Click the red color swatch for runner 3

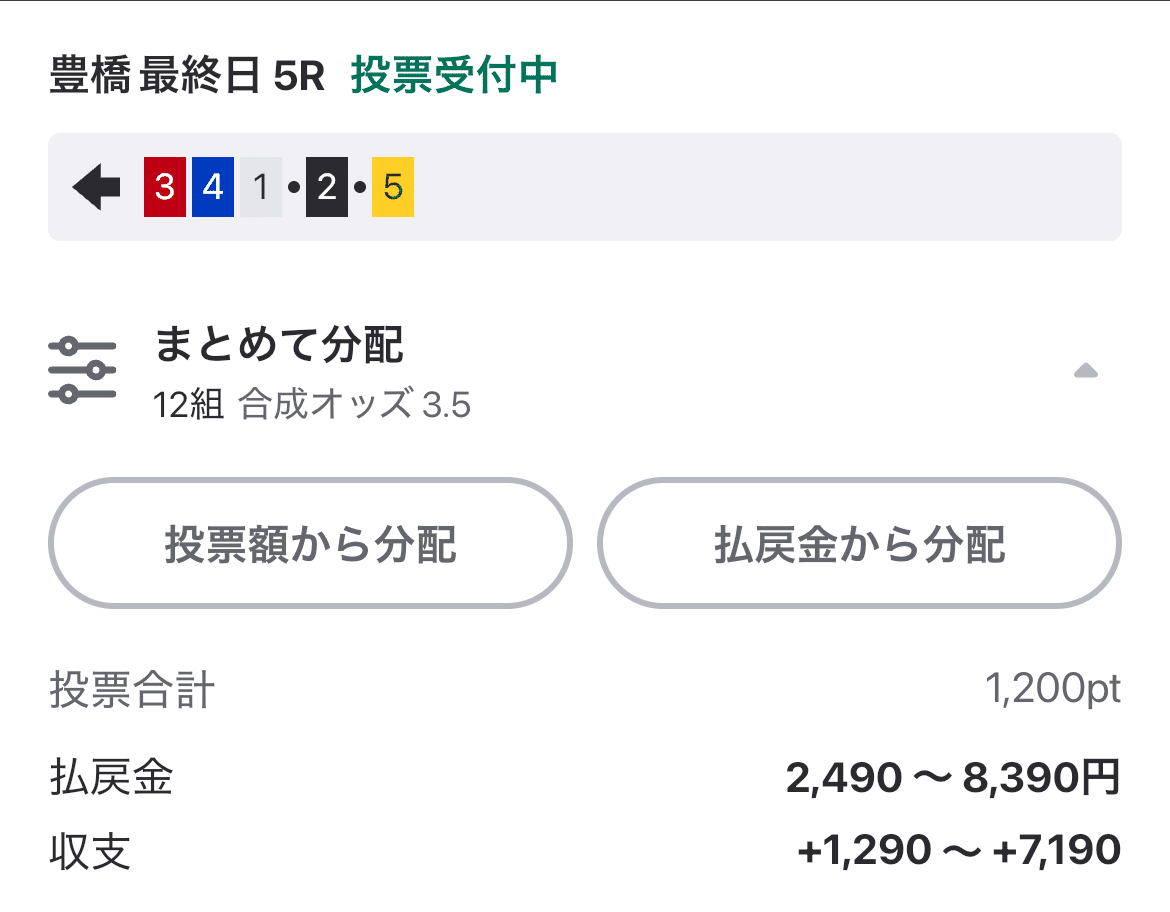164,185
